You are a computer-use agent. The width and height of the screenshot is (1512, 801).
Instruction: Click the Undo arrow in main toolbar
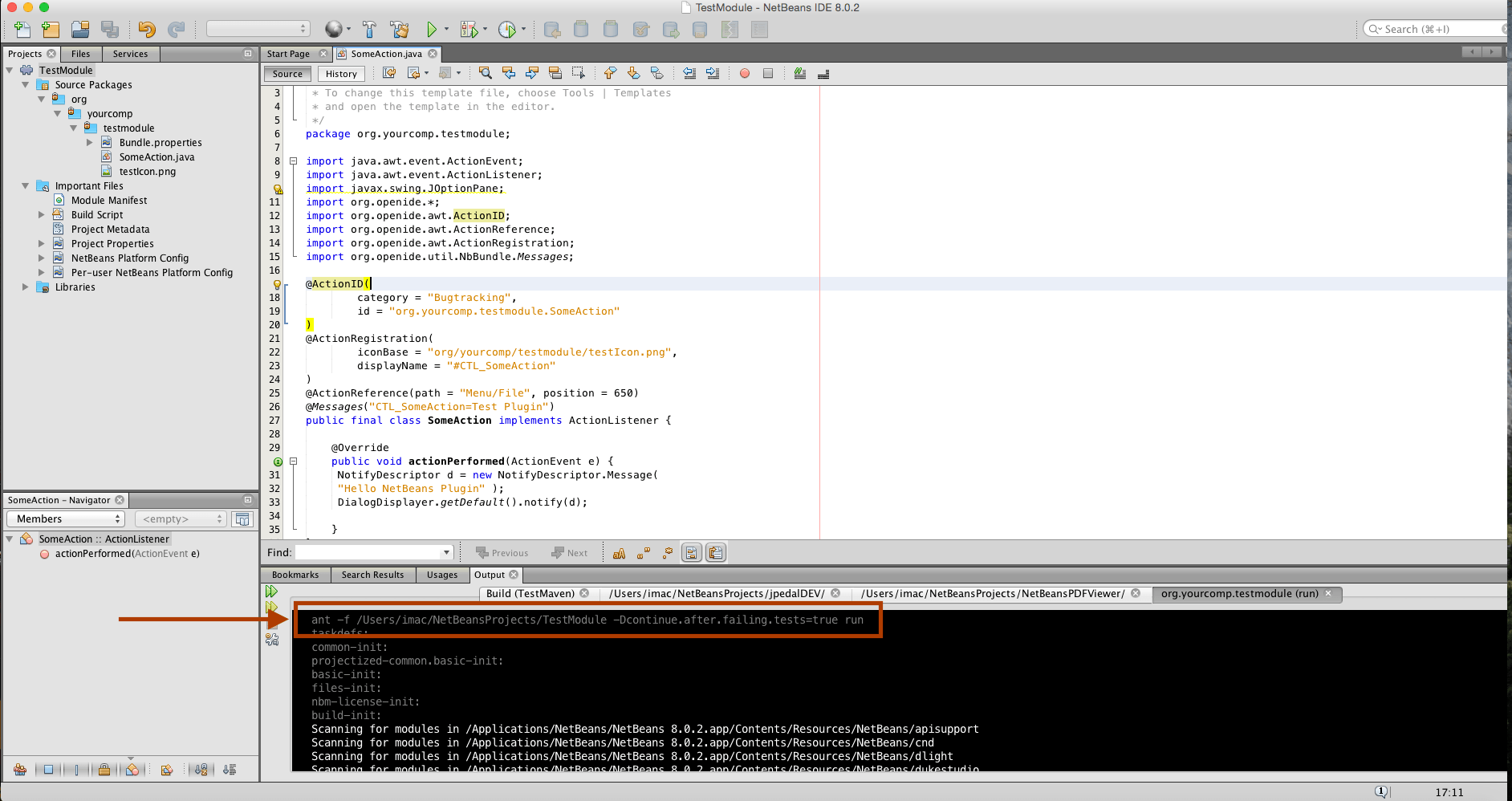point(146,30)
